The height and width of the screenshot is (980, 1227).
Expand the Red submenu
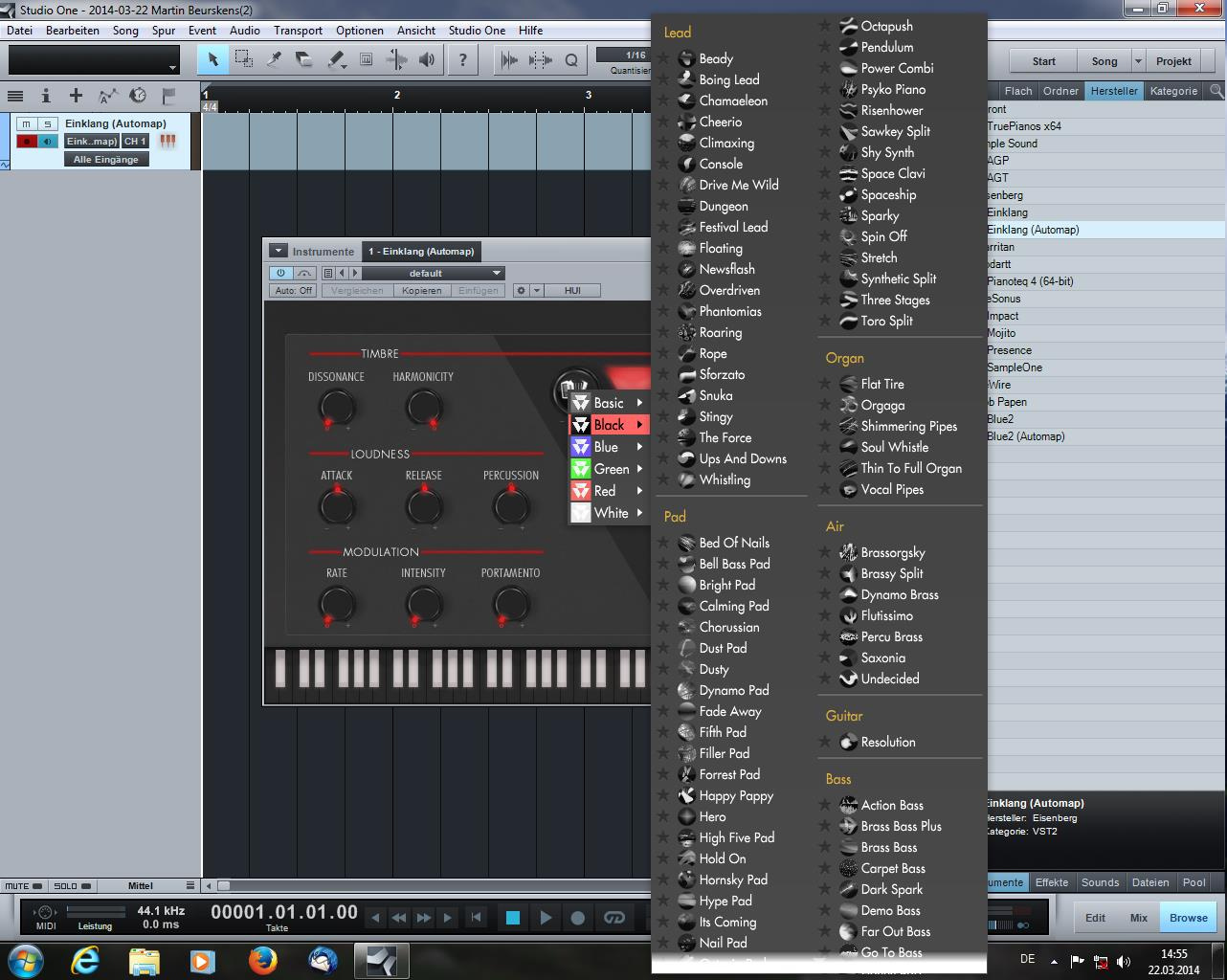(x=609, y=491)
